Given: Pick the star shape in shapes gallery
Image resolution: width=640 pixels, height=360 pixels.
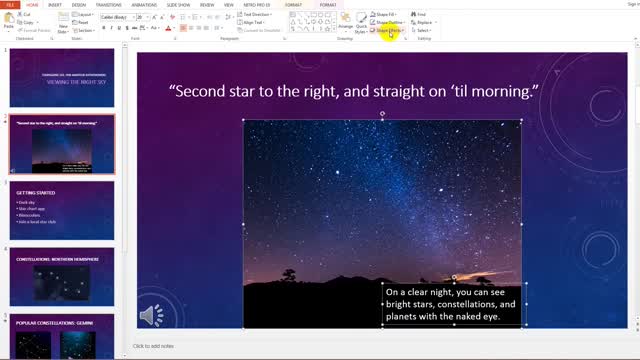Looking at the screenshot, I should [327, 29].
